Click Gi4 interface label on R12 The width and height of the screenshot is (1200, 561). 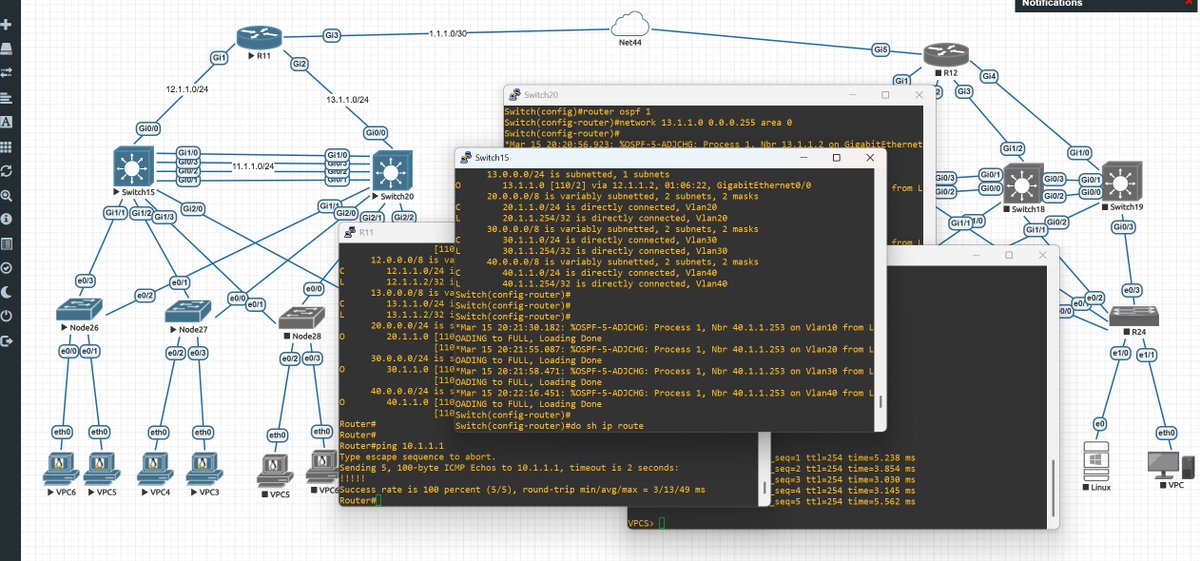click(x=989, y=76)
